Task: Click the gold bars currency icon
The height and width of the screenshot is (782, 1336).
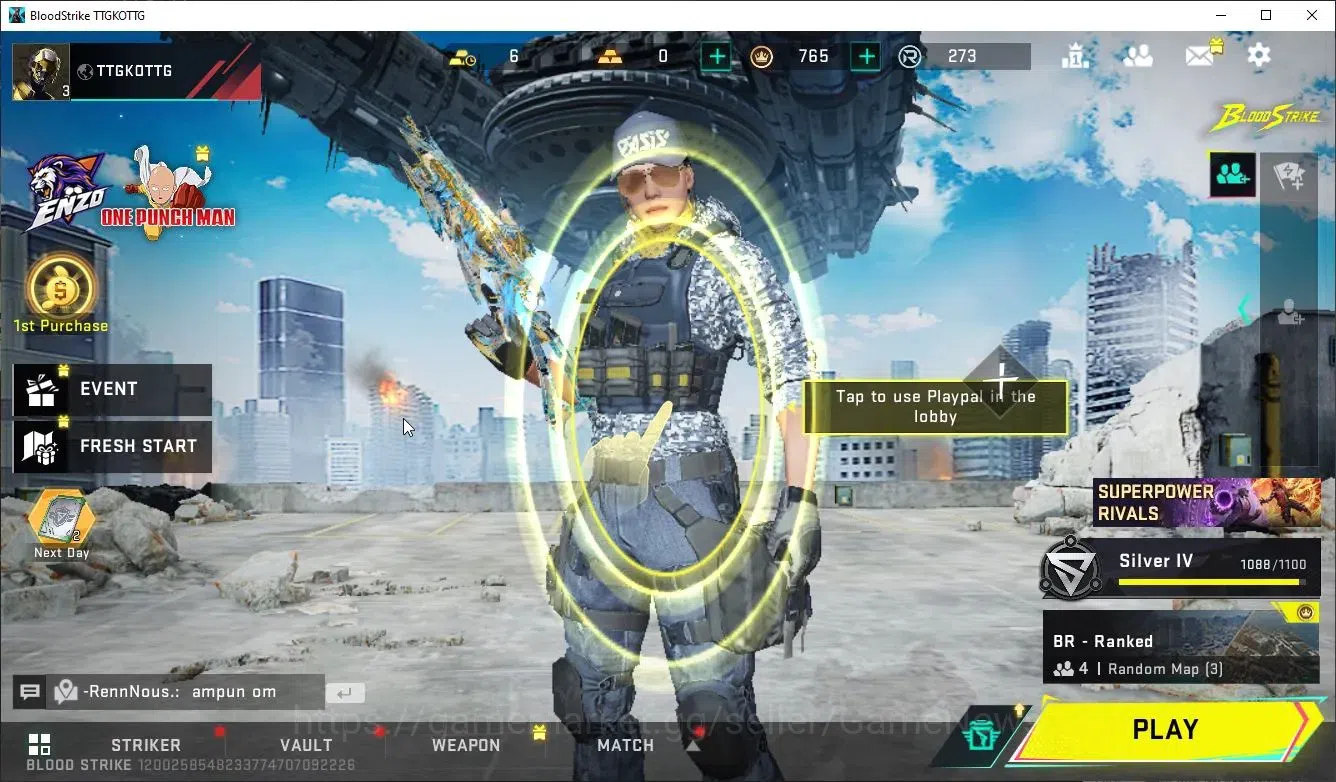Action: click(608, 57)
